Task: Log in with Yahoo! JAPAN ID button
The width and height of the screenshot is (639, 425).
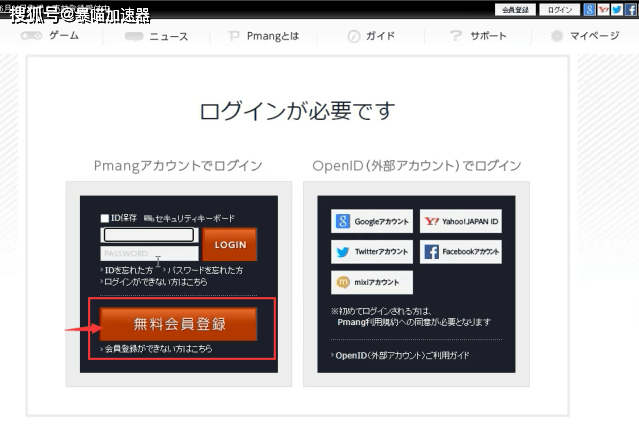Action: (461, 221)
